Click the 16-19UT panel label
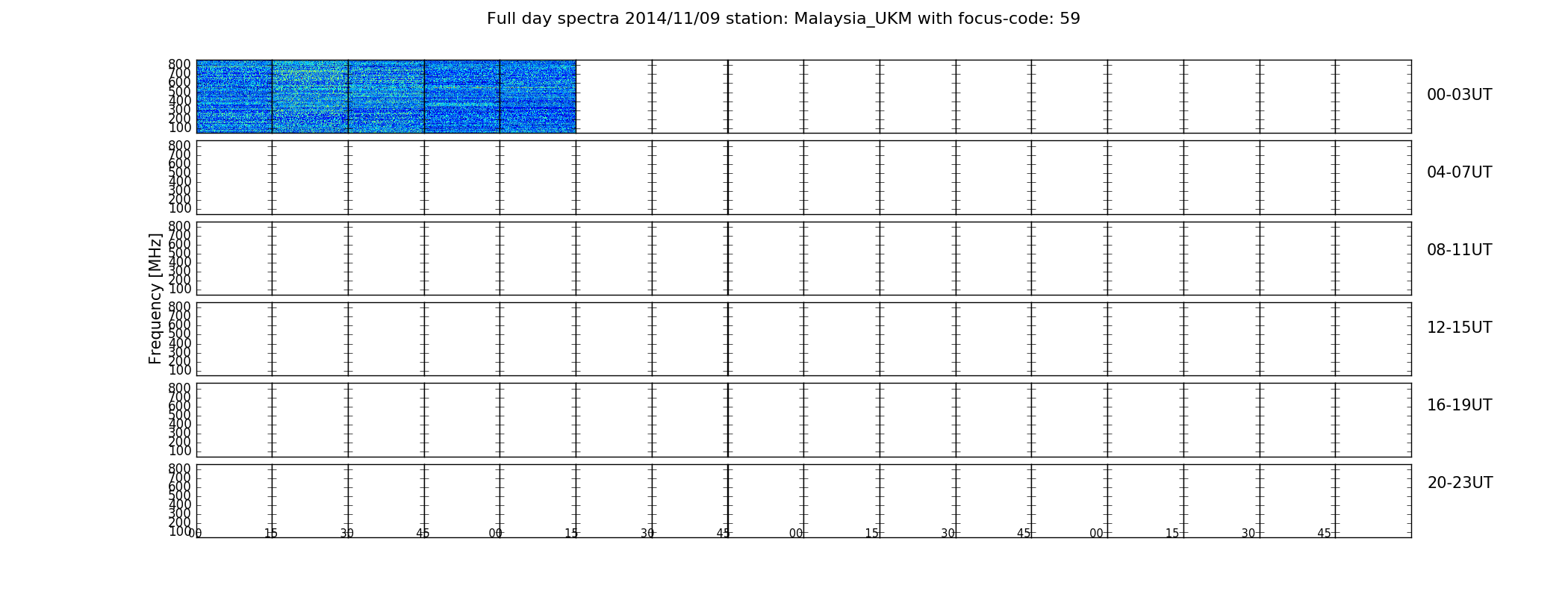 click(1459, 405)
